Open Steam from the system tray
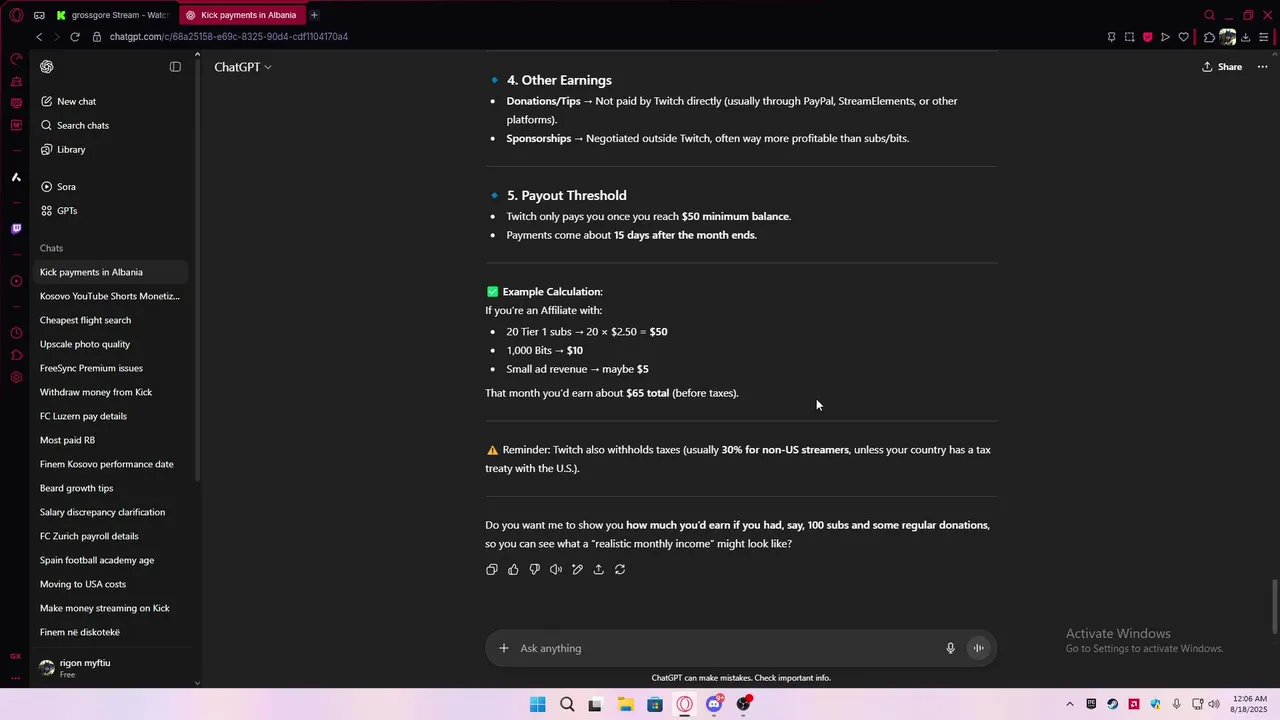This screenshot has width=1280, height=720. pos(1112,704)
